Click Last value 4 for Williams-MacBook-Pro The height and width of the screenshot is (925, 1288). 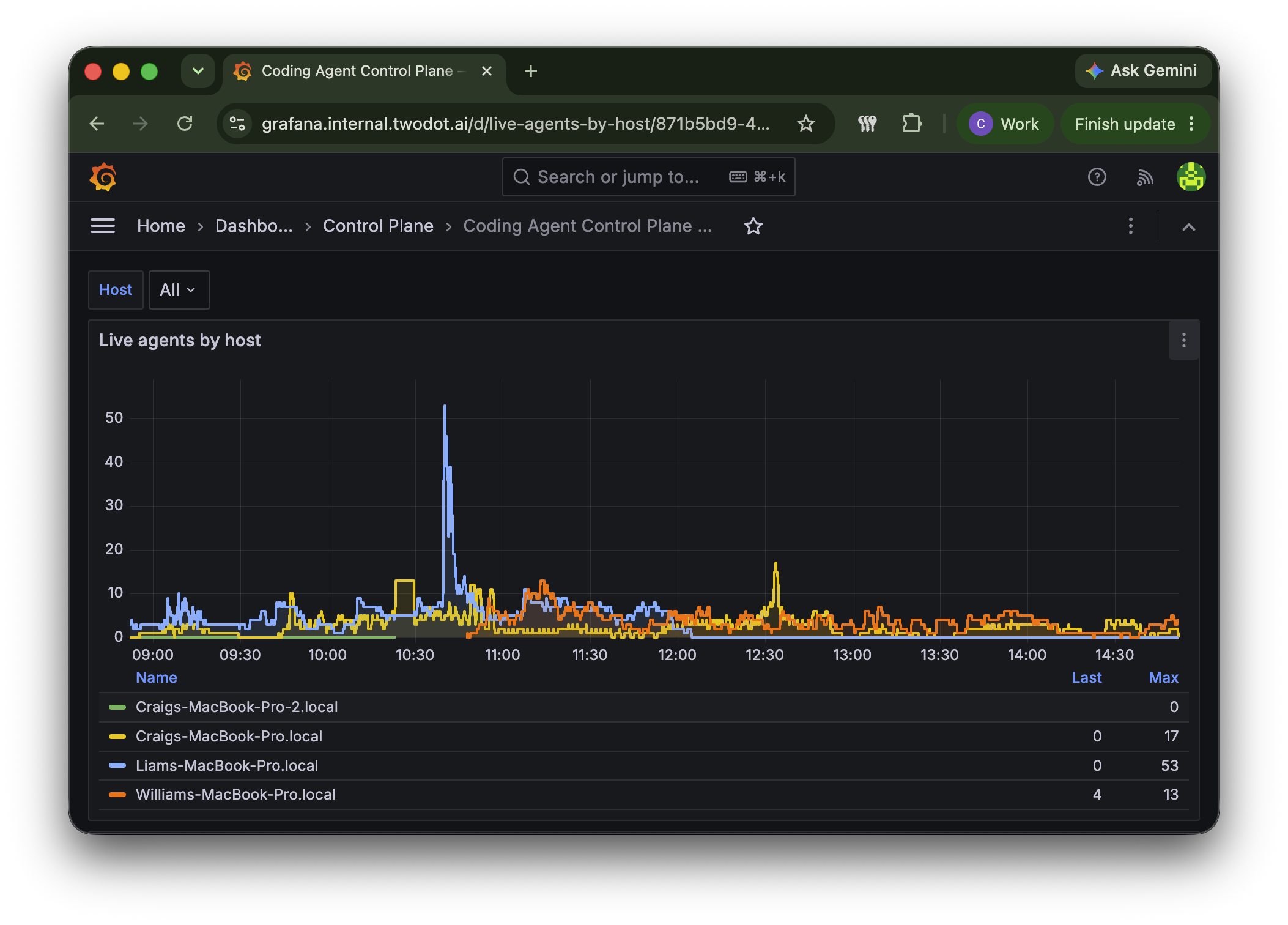tap(1097, 795)
